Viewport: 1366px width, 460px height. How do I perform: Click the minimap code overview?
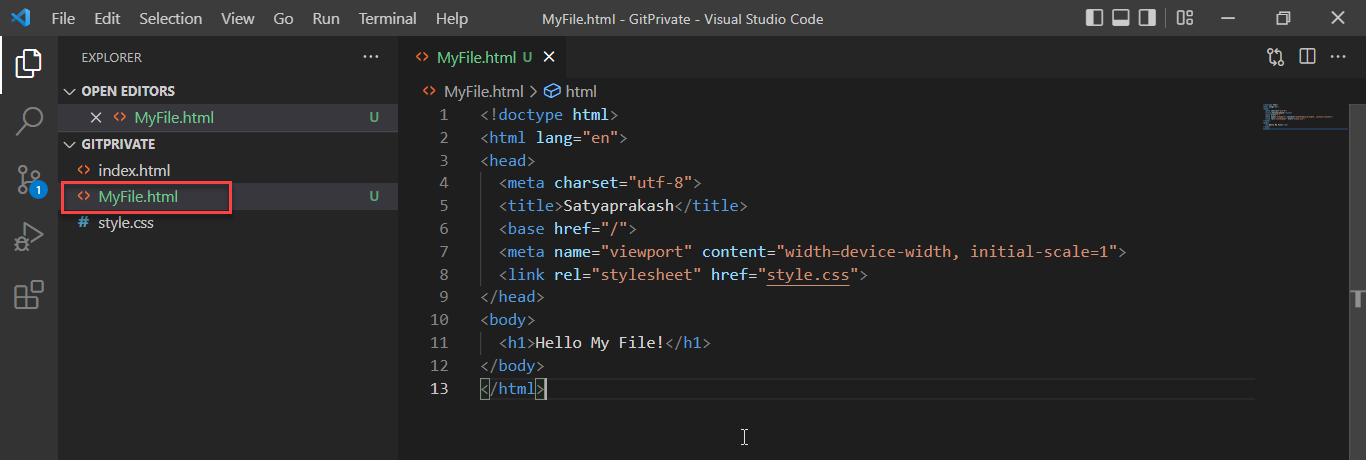tap(1296, 116)
